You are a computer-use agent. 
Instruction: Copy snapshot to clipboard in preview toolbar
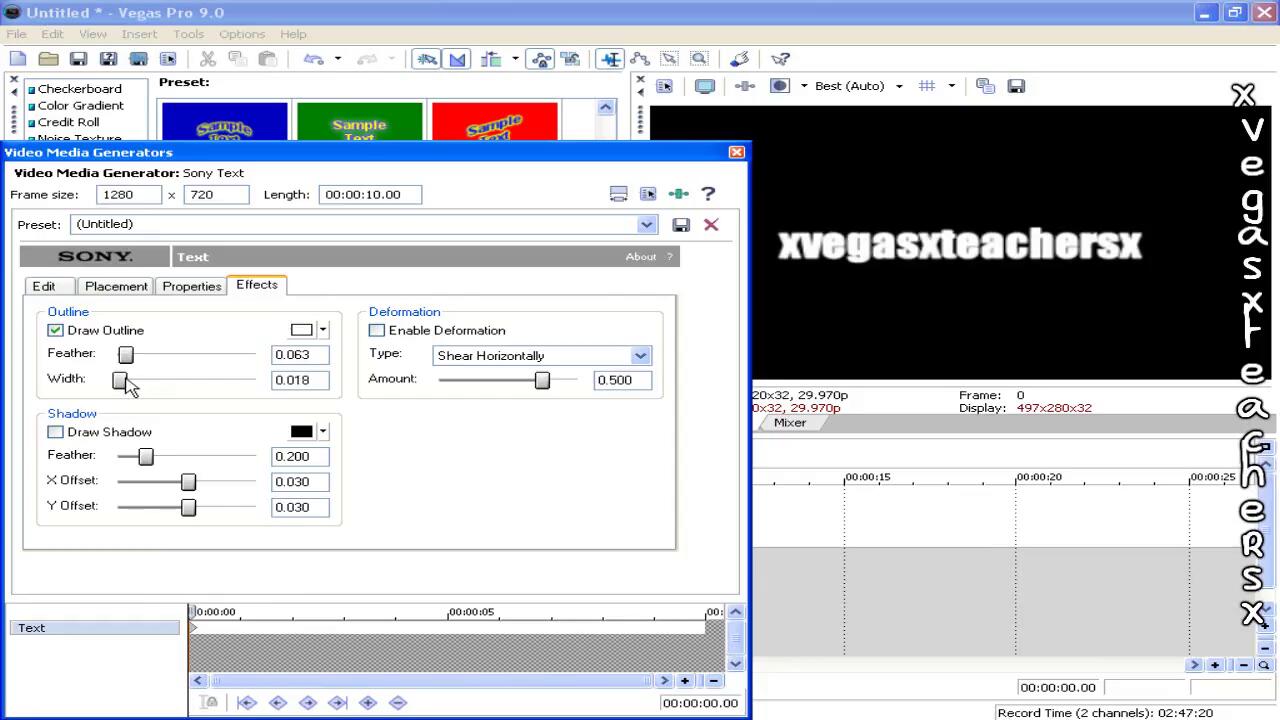point(984,86)
